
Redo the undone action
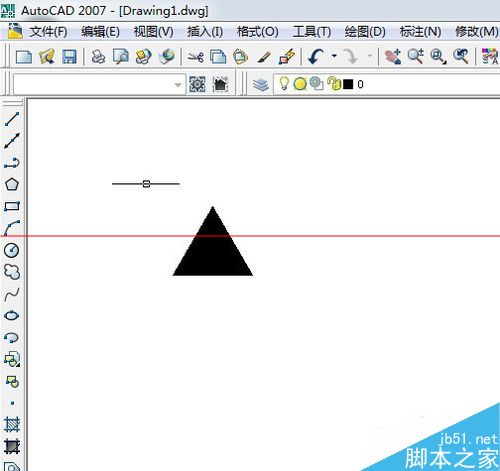pyautogui.click(x=351, y=56)
